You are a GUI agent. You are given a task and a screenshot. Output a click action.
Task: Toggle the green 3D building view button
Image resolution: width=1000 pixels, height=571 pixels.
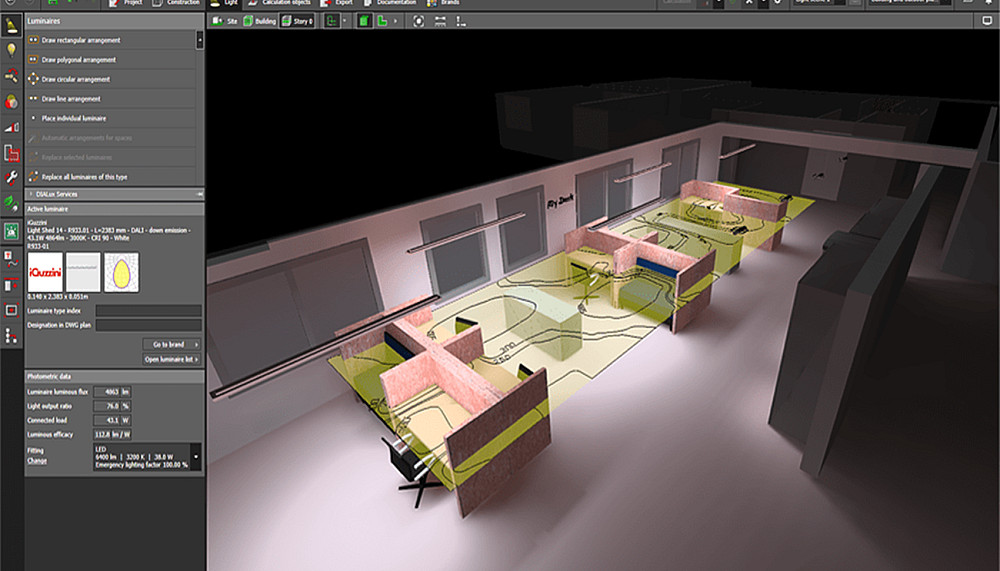(x=364, y=21)
